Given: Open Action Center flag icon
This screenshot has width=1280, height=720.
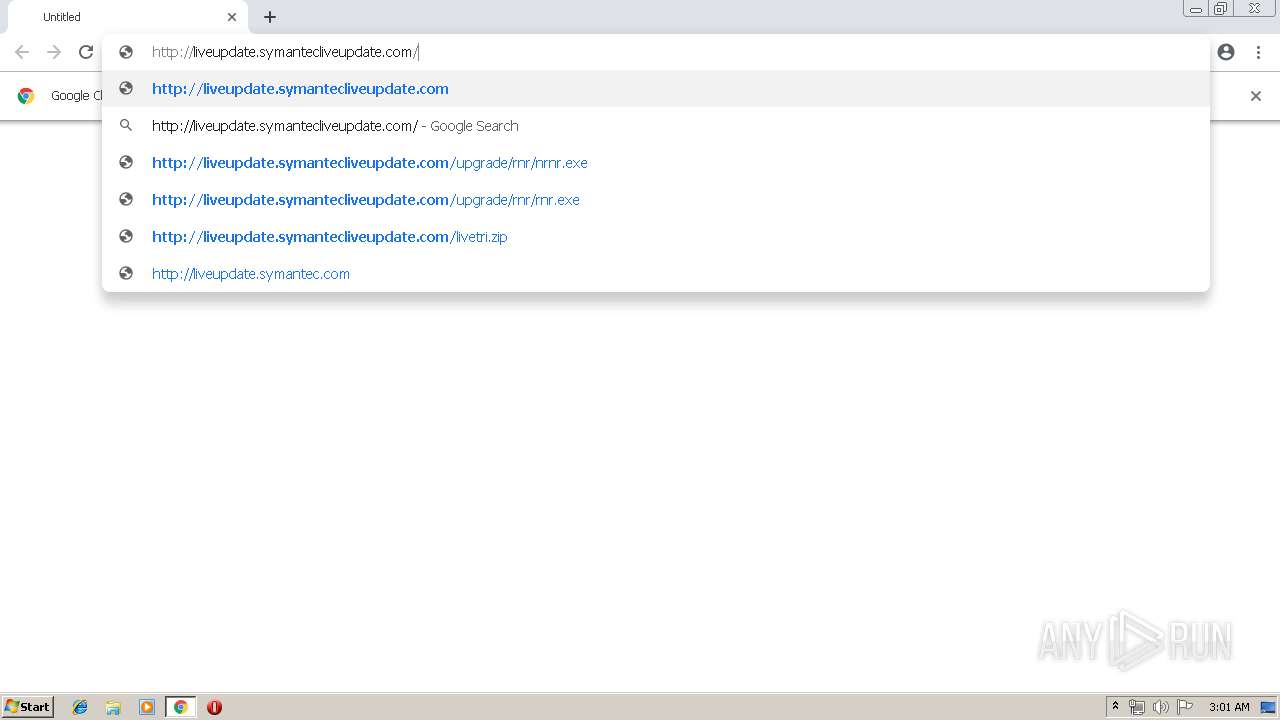Looking at the screenshot, I should (x=1185, y=707).
